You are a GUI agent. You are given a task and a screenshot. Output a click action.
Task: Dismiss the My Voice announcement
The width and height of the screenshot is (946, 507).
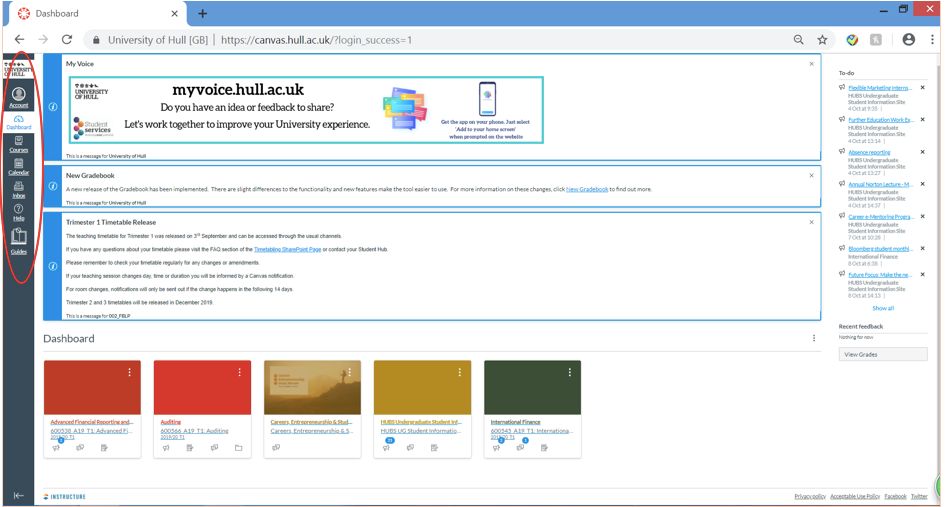coord(811,63)
